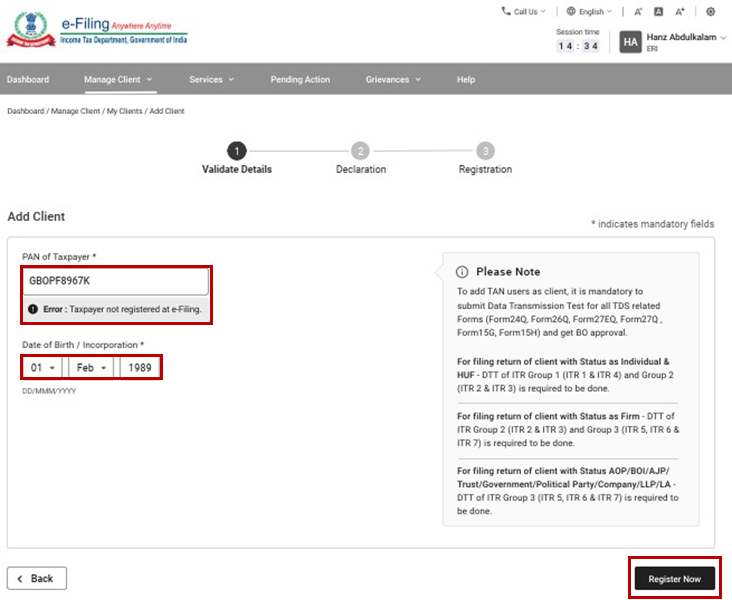This screenshot has width=732, height=600.
Task: Open the Services menu
Action: (211, 79)
